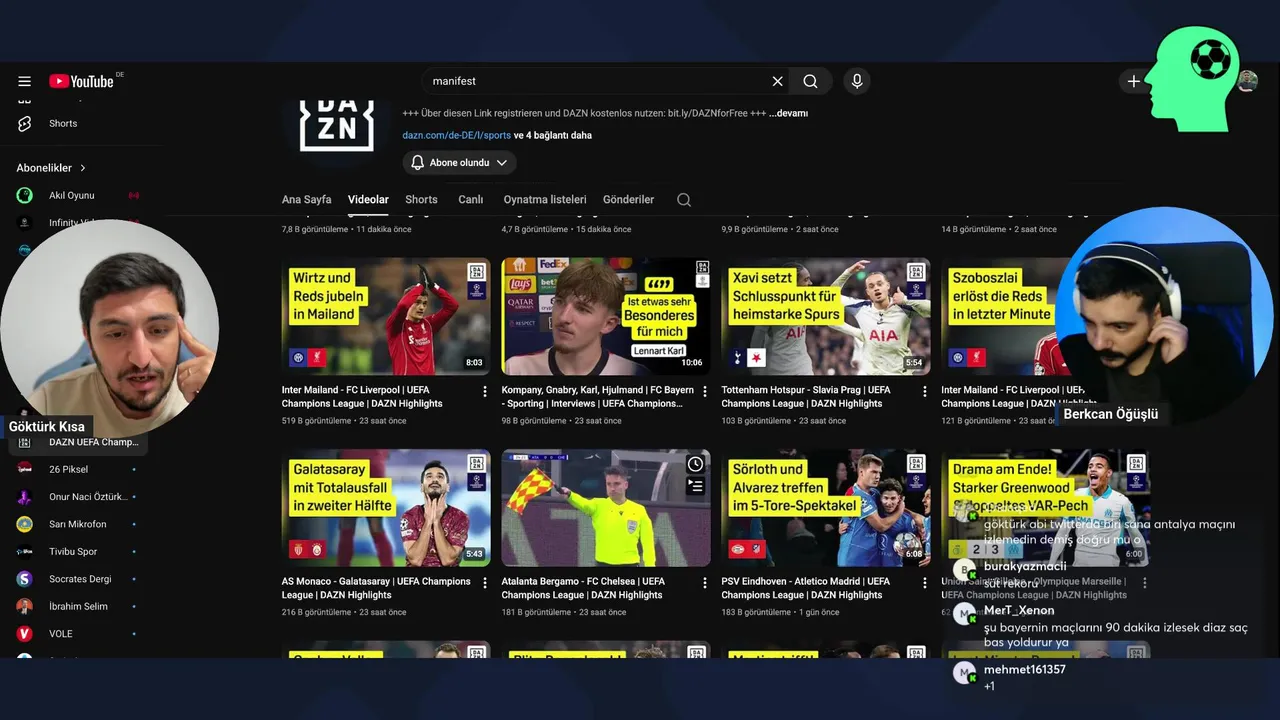Play the Lennart Karl interview thumbnail
Screen dimensions: 1280x720
pyautogui.click(x=606, y=316)
